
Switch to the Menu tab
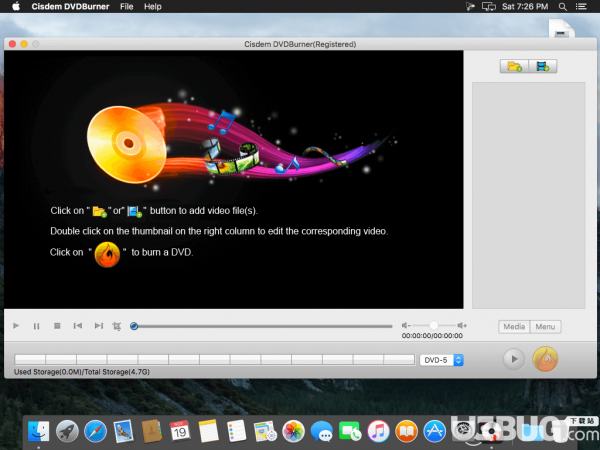pos(545,327)
